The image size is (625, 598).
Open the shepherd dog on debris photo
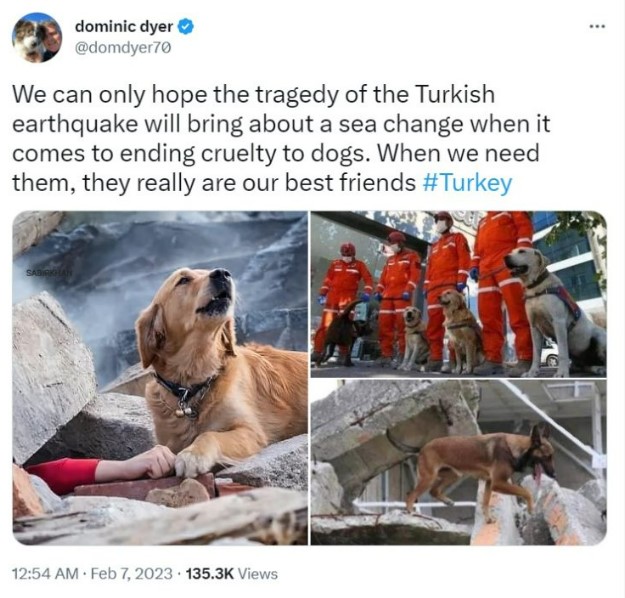tap(459, 462)
